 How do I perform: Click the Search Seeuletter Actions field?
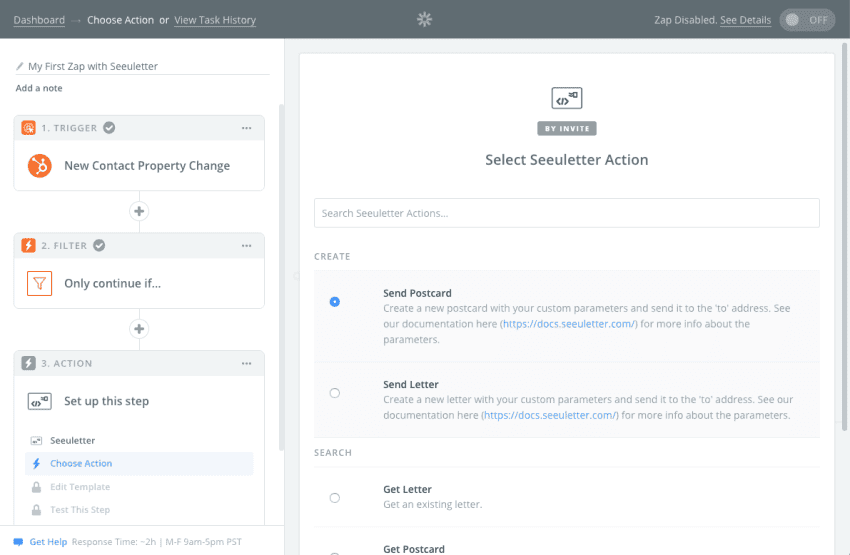point(566,213)
